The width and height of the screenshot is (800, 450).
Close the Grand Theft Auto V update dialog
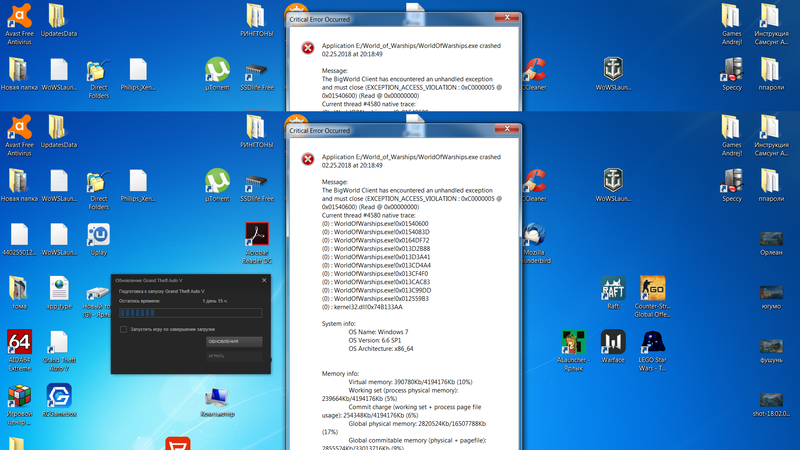pos(263,280)
